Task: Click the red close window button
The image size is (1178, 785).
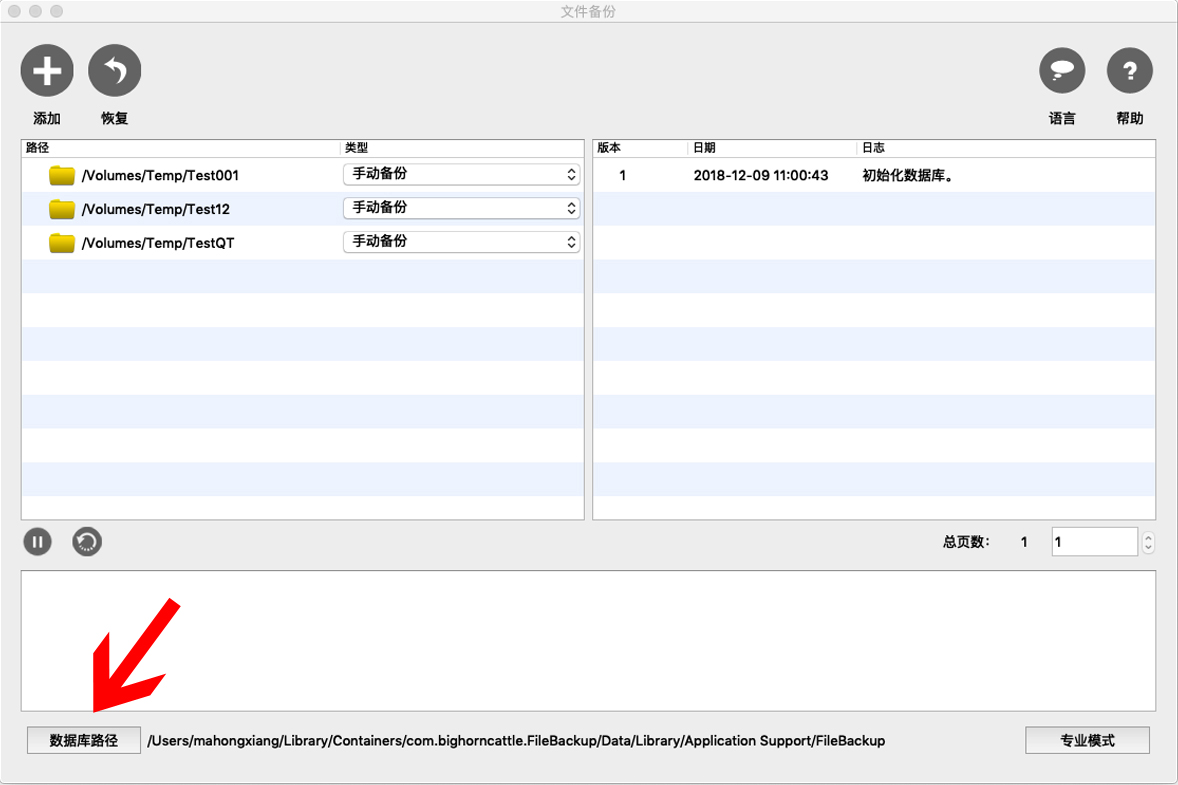Action: pyautogui.click(x=14, y=11)
